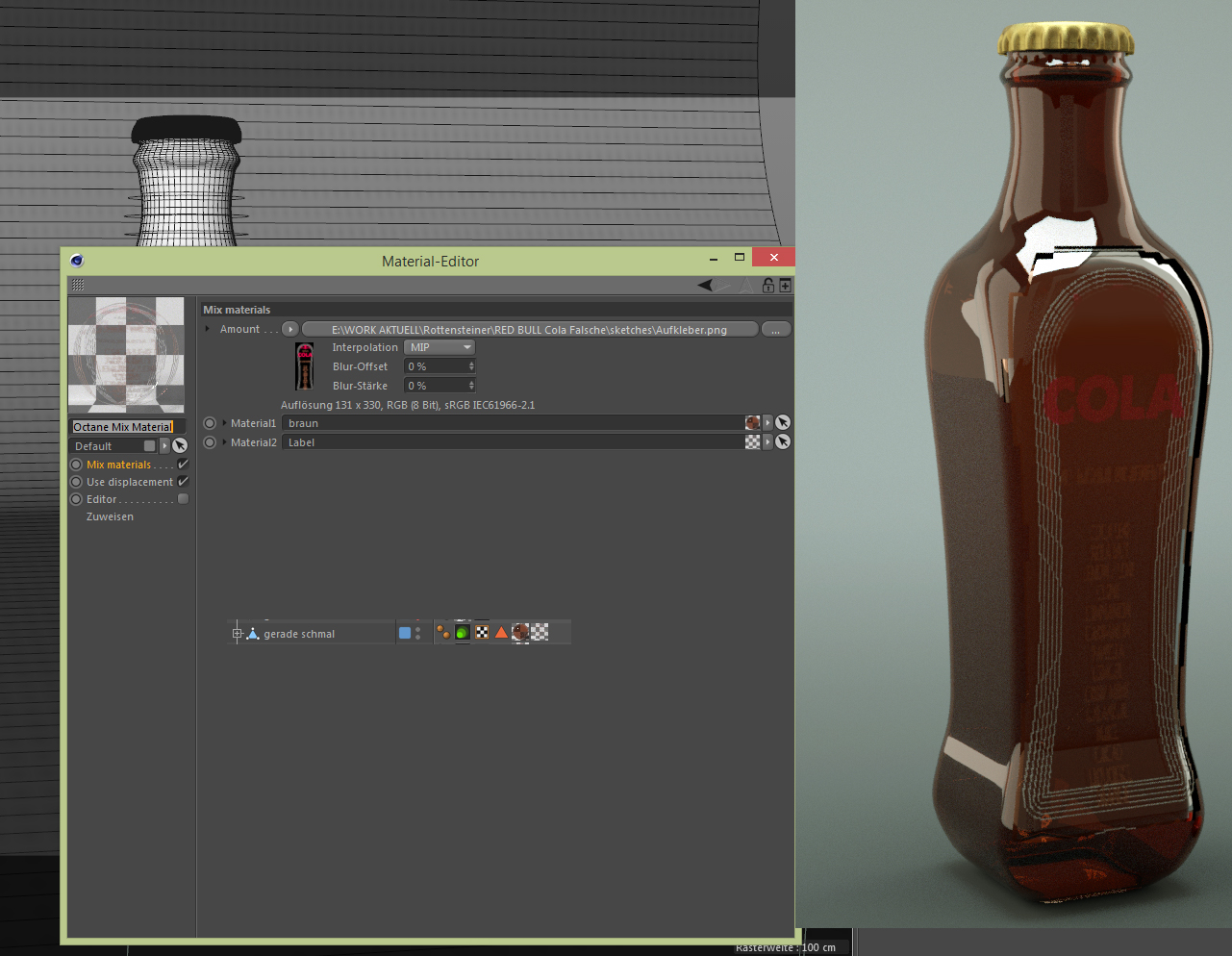Viewport: 1232px width, 956px height.
Task: Click the Aufkleber texture thumbnail
Action: 305,366
